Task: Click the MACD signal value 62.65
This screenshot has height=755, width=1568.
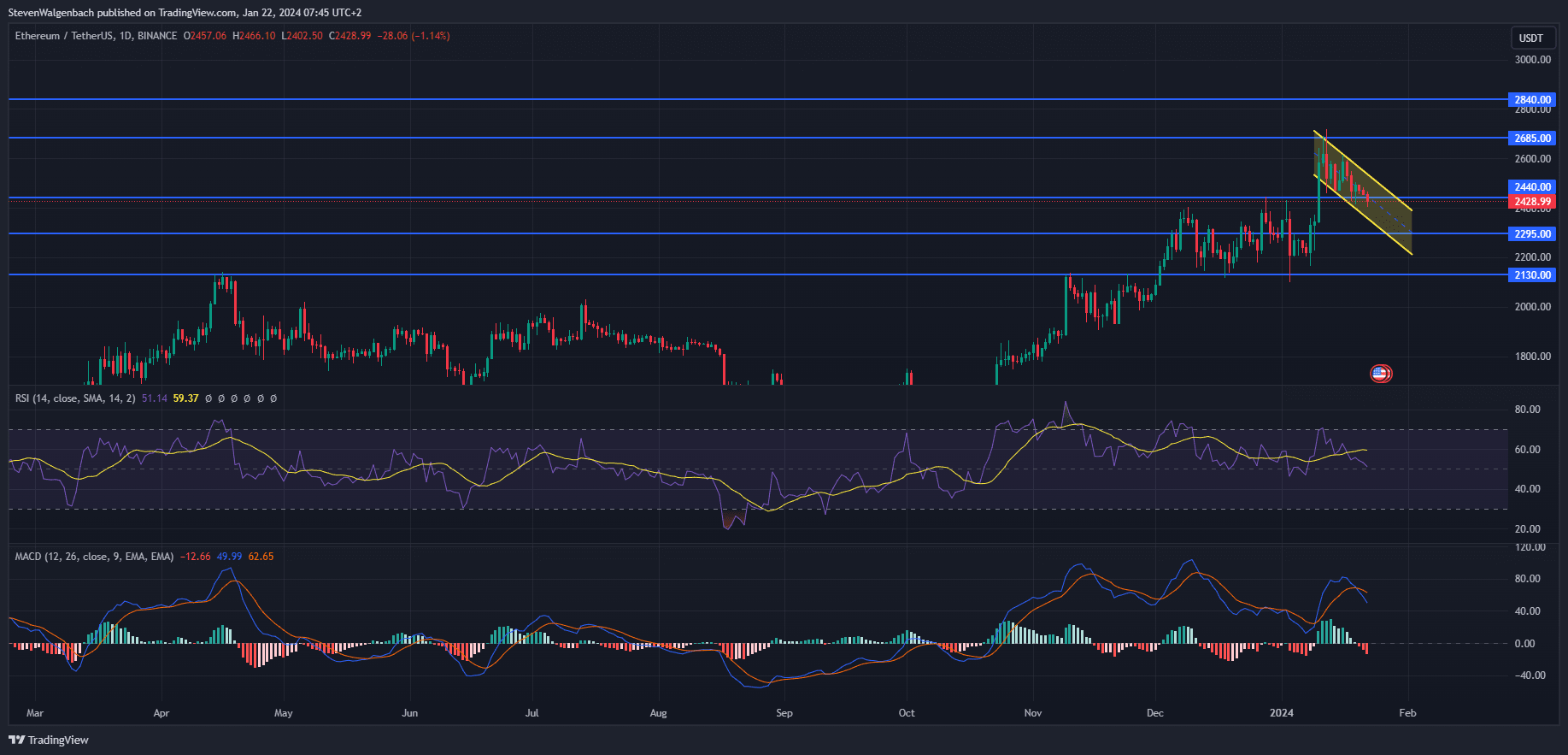Action: click(x=261, y=557)
